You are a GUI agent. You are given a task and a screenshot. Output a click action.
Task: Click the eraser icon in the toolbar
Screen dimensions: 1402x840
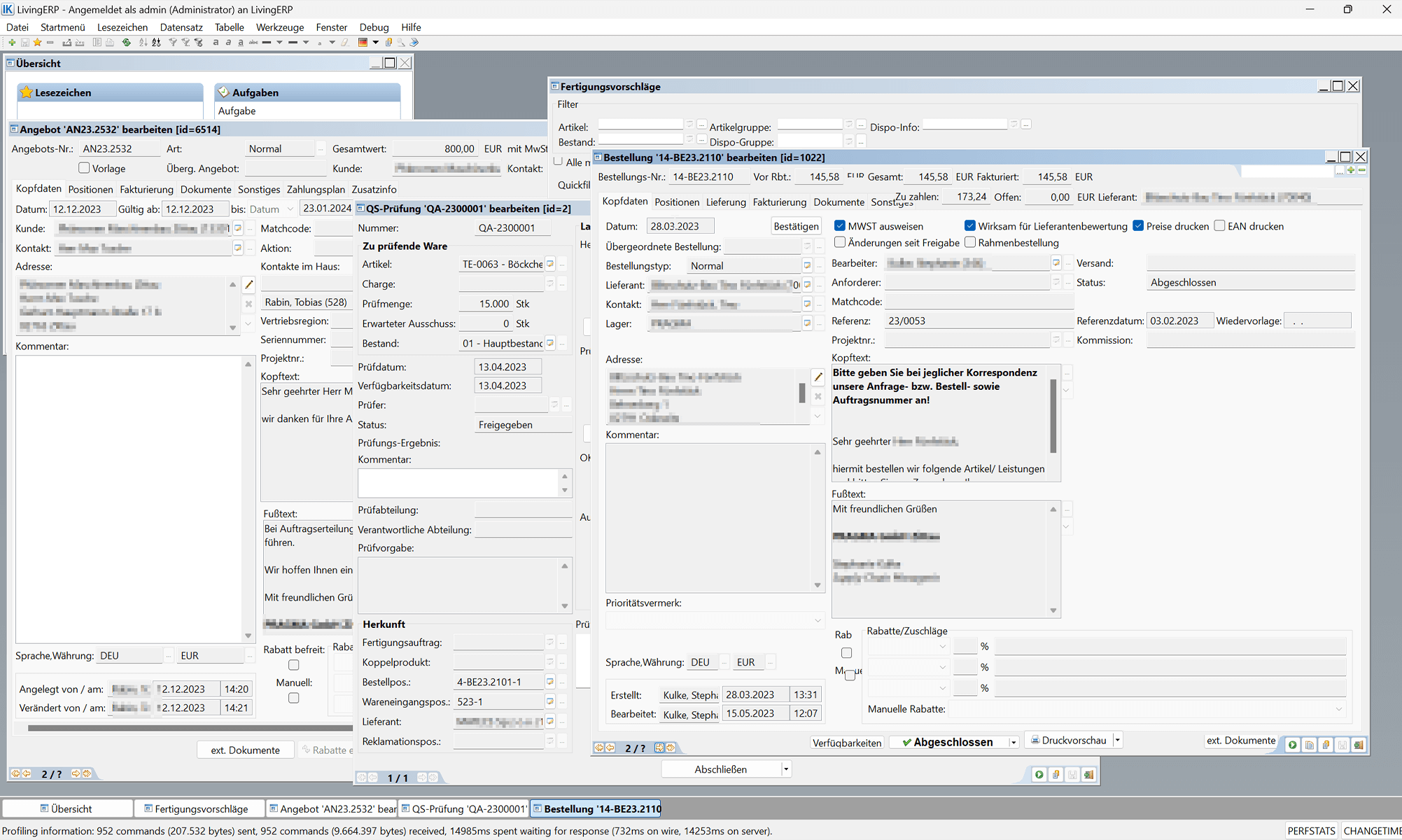pyautogui.click(x=345, y=43)
